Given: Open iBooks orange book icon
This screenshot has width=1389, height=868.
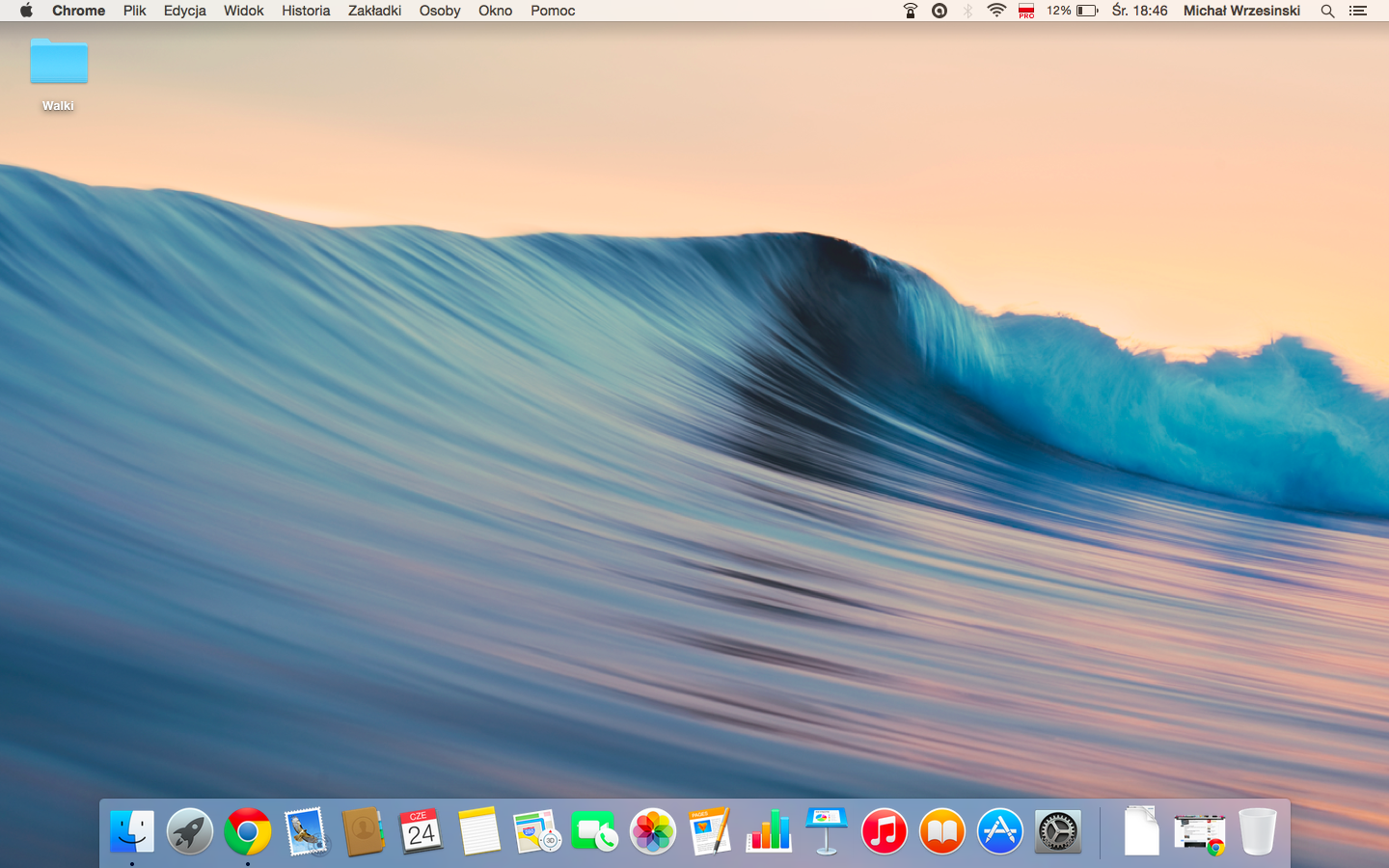Looking at the screenshot, I should 942,831.
